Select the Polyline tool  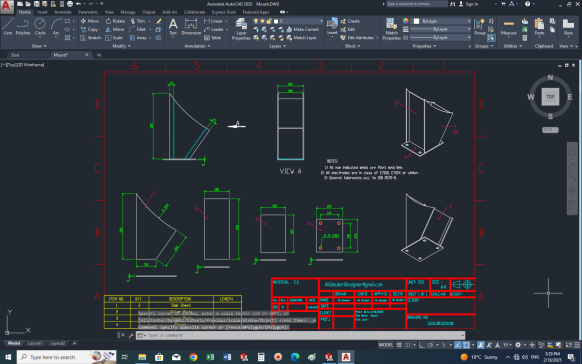click(23, 26)
